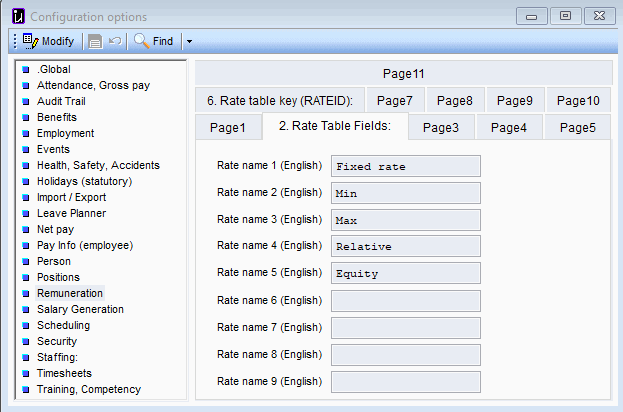Image resolution: width=623 pixels, height=412 pixels.
Task: Click the empty Rate name 6 input field
Action: (405, 300)
